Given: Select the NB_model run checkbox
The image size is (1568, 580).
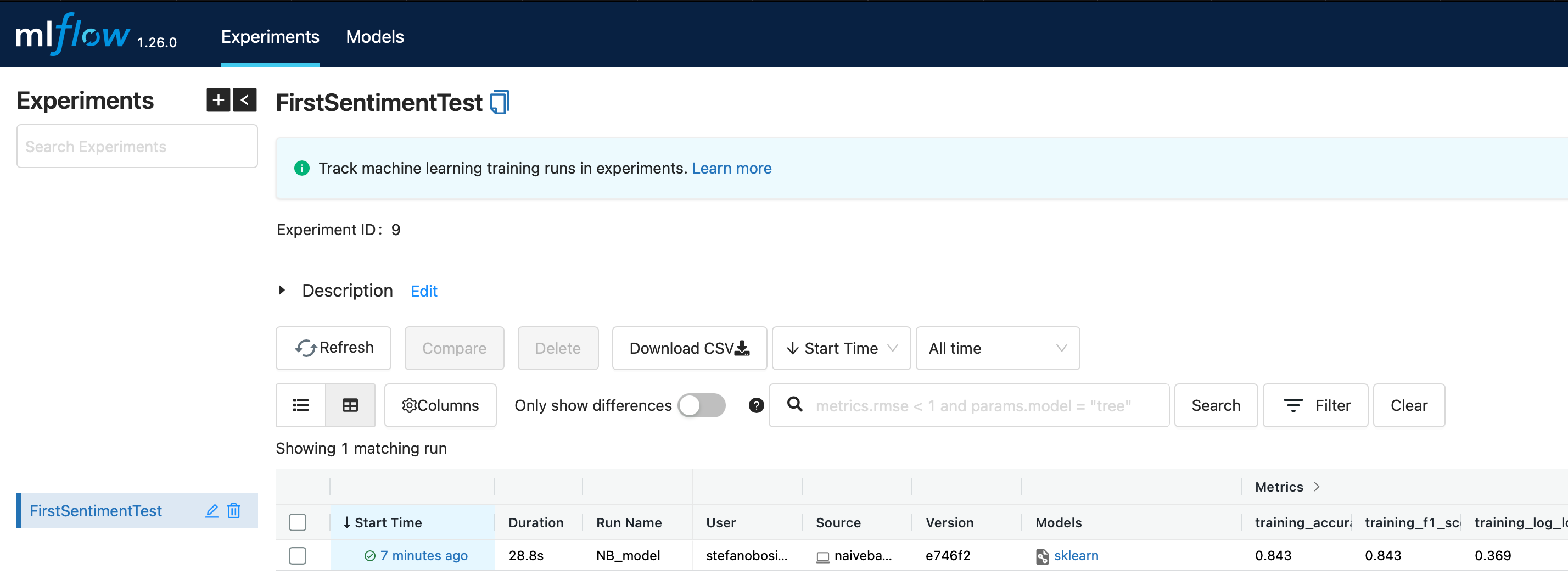Looking at the screenshot, I should (x=298, y=556).
